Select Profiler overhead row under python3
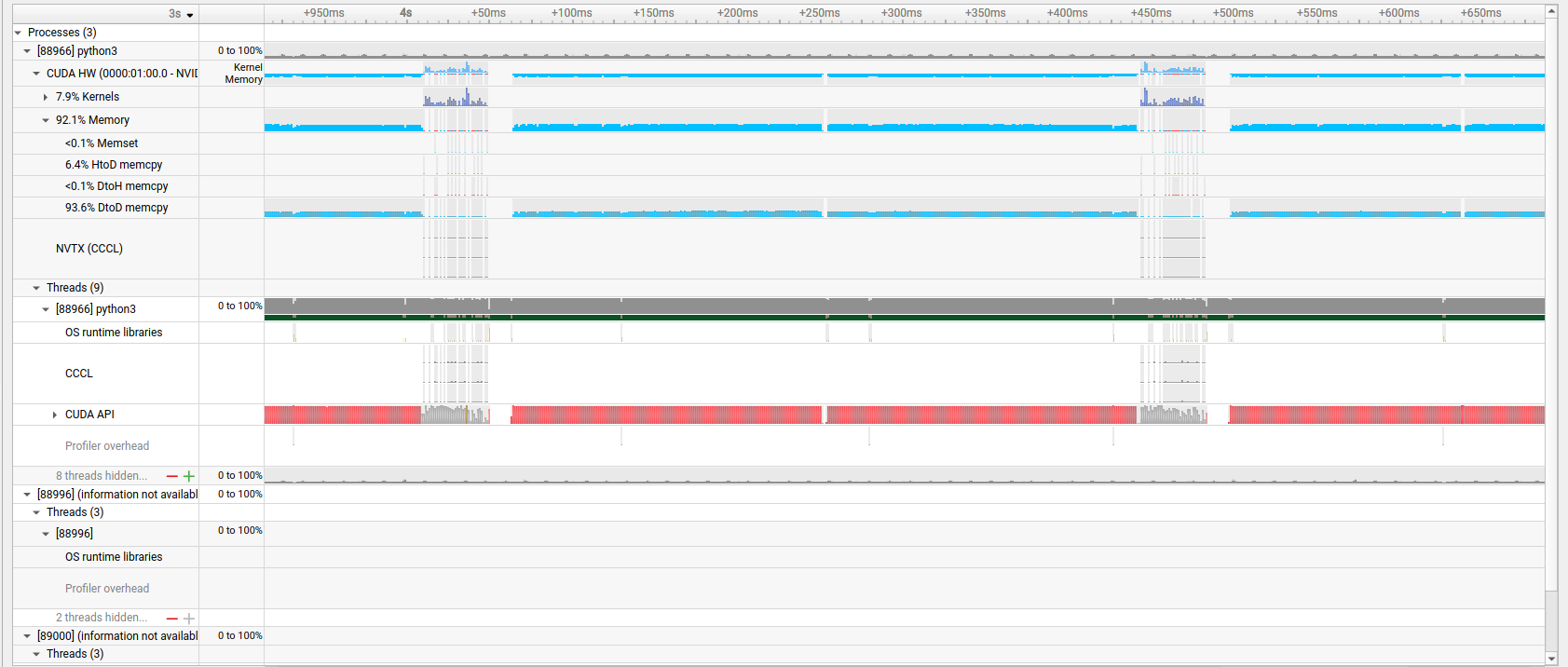 pyautogui.click(x=106, y=446)
